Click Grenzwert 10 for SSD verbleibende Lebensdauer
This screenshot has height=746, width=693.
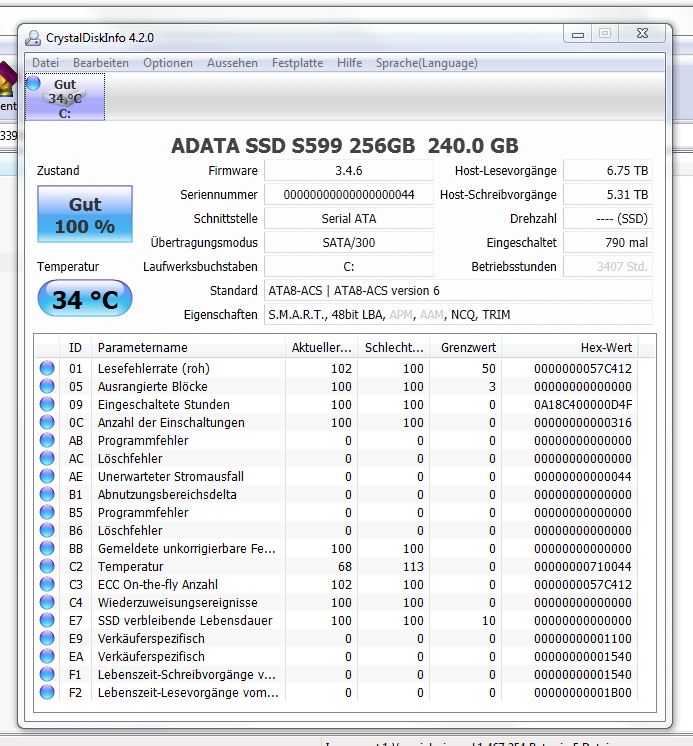click(488, 620)
